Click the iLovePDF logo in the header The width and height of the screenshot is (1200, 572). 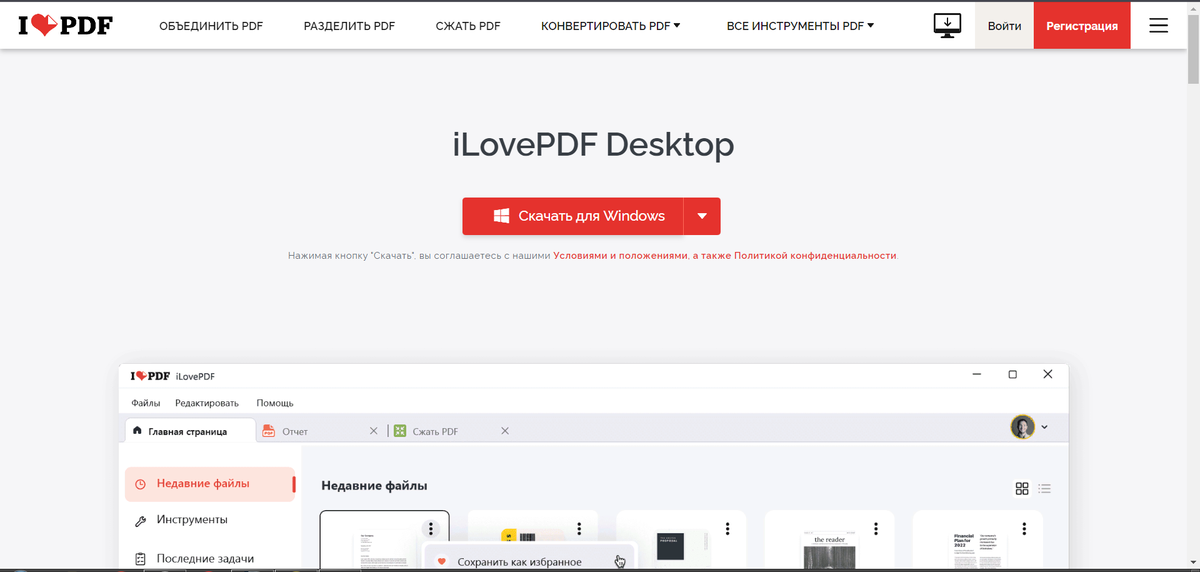click(x=65, y=25)
